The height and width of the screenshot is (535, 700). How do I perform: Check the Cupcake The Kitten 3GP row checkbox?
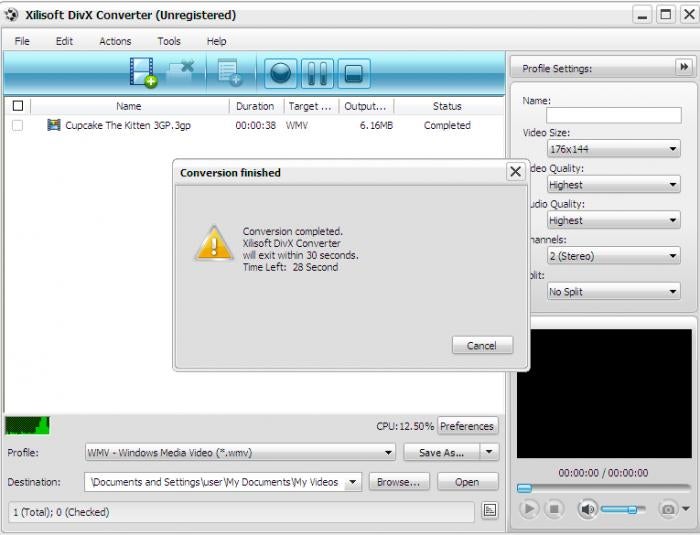click(x=17, y=125)
